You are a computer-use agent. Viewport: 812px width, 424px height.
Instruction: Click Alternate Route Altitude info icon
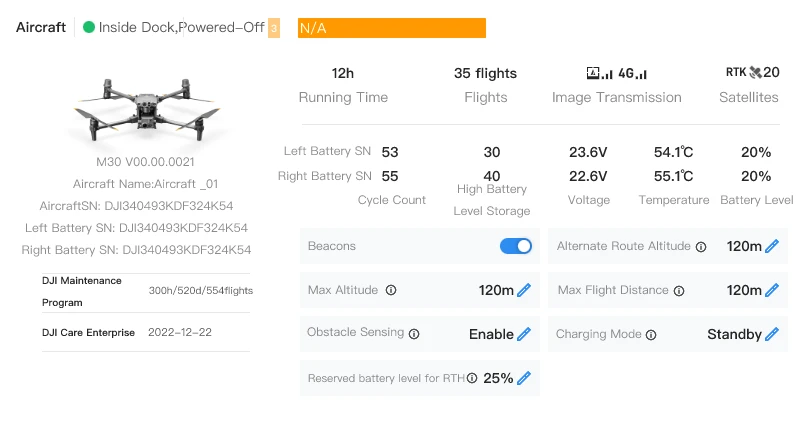701,246
